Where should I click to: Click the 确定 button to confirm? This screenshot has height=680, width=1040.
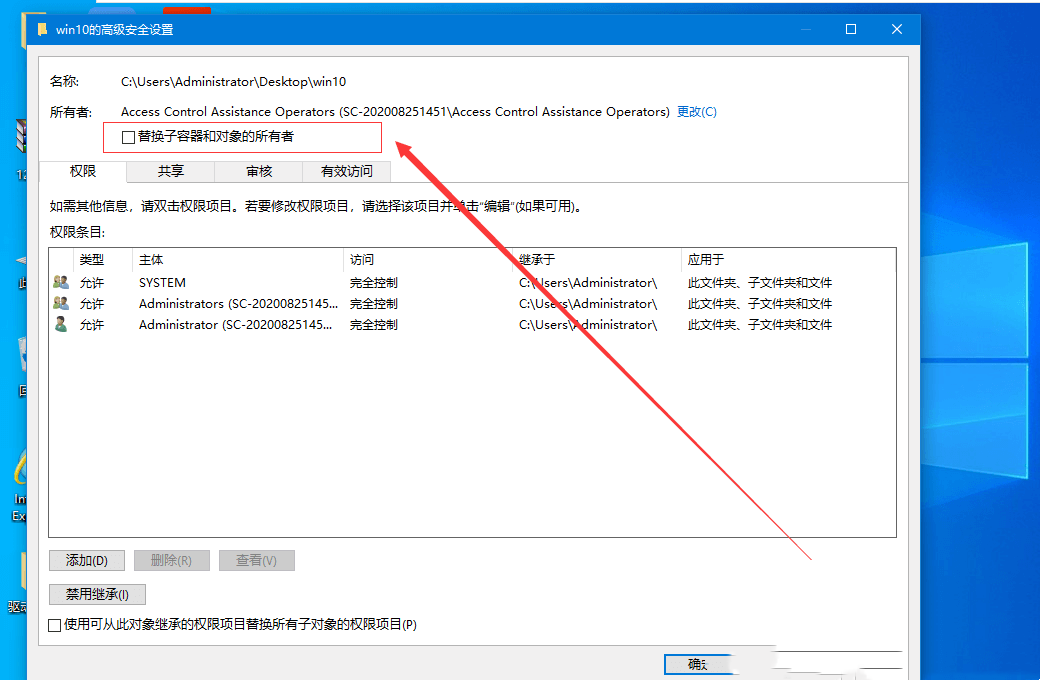tap(700, 663)
